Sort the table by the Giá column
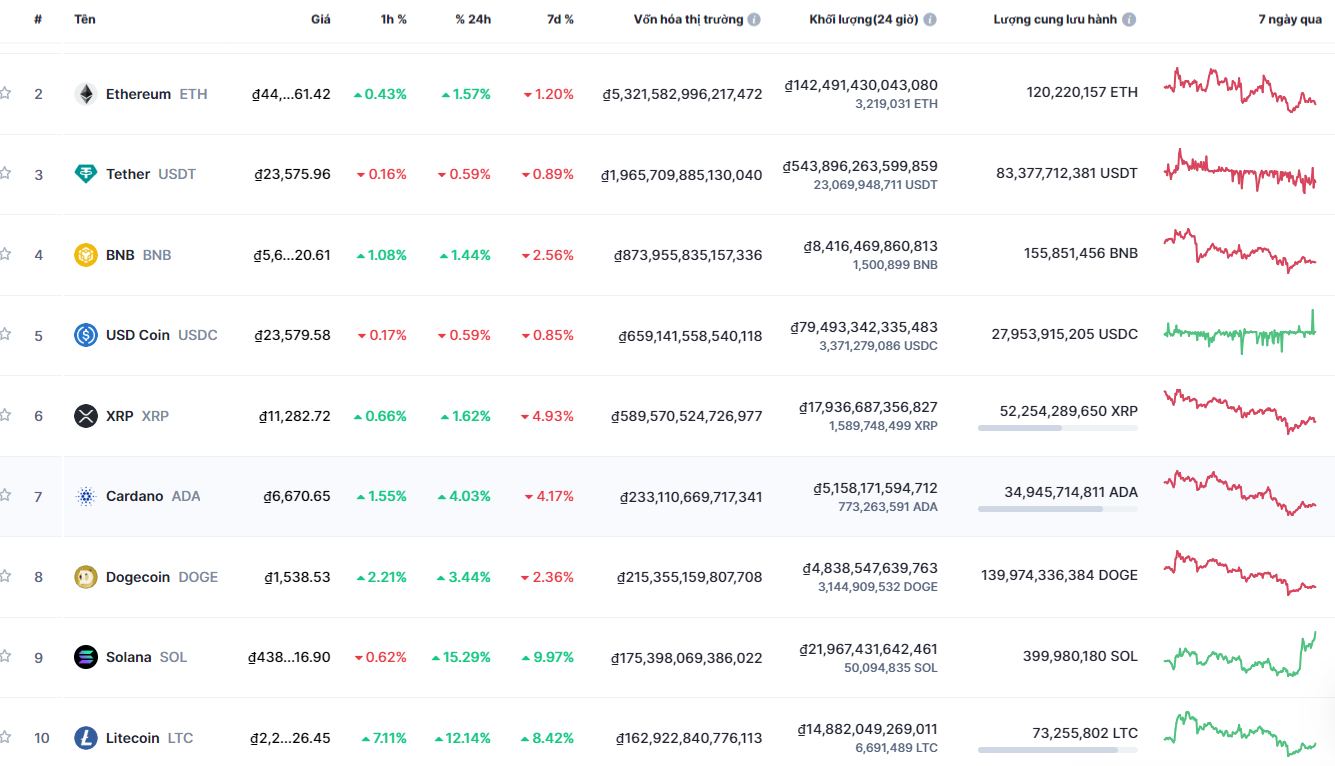This screenshot has width=1335, height=766. 320,18
